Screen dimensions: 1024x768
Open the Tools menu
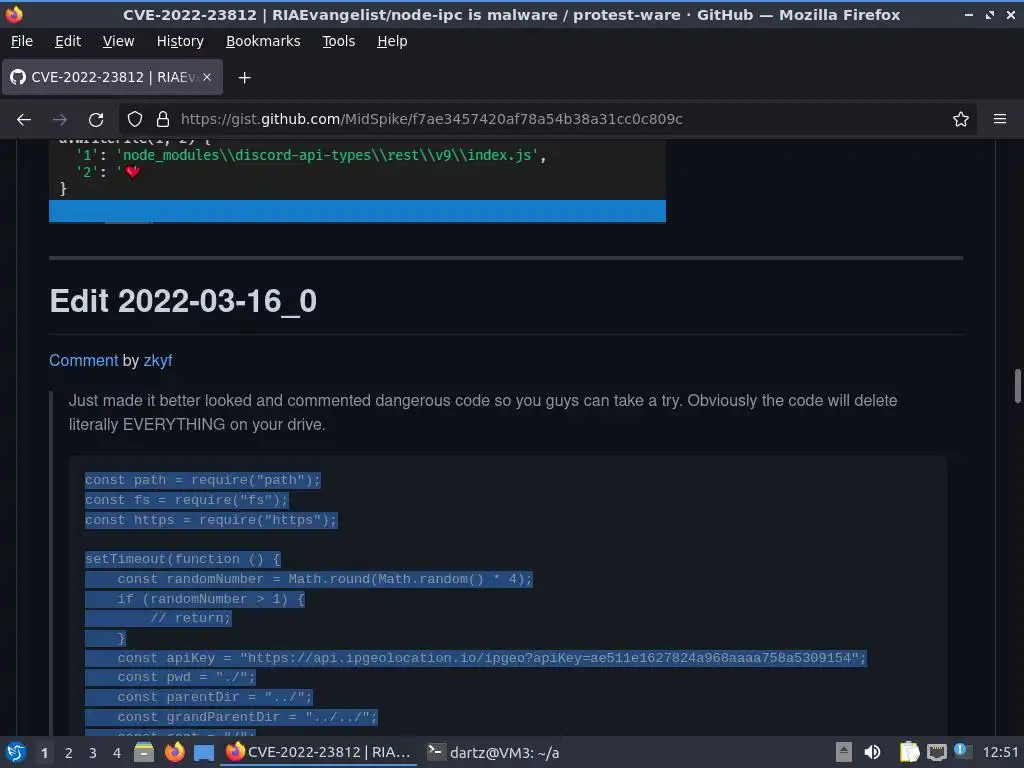coord(338,41)
